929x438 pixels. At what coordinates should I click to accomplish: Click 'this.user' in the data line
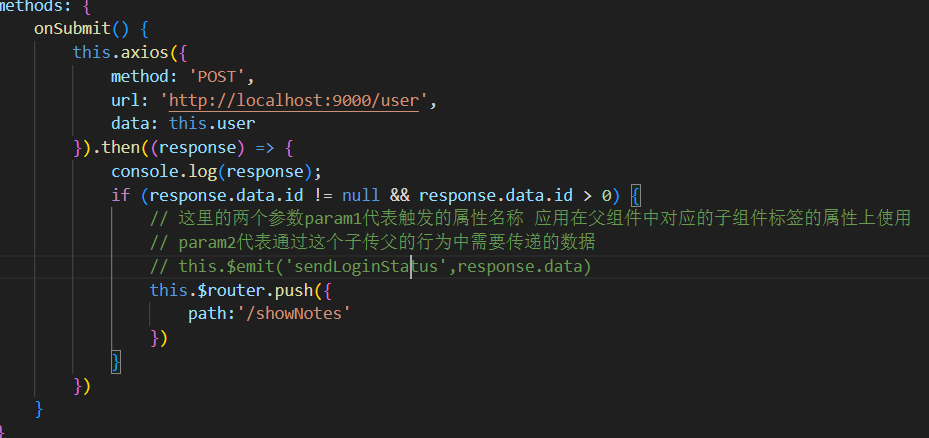point(212,124)
